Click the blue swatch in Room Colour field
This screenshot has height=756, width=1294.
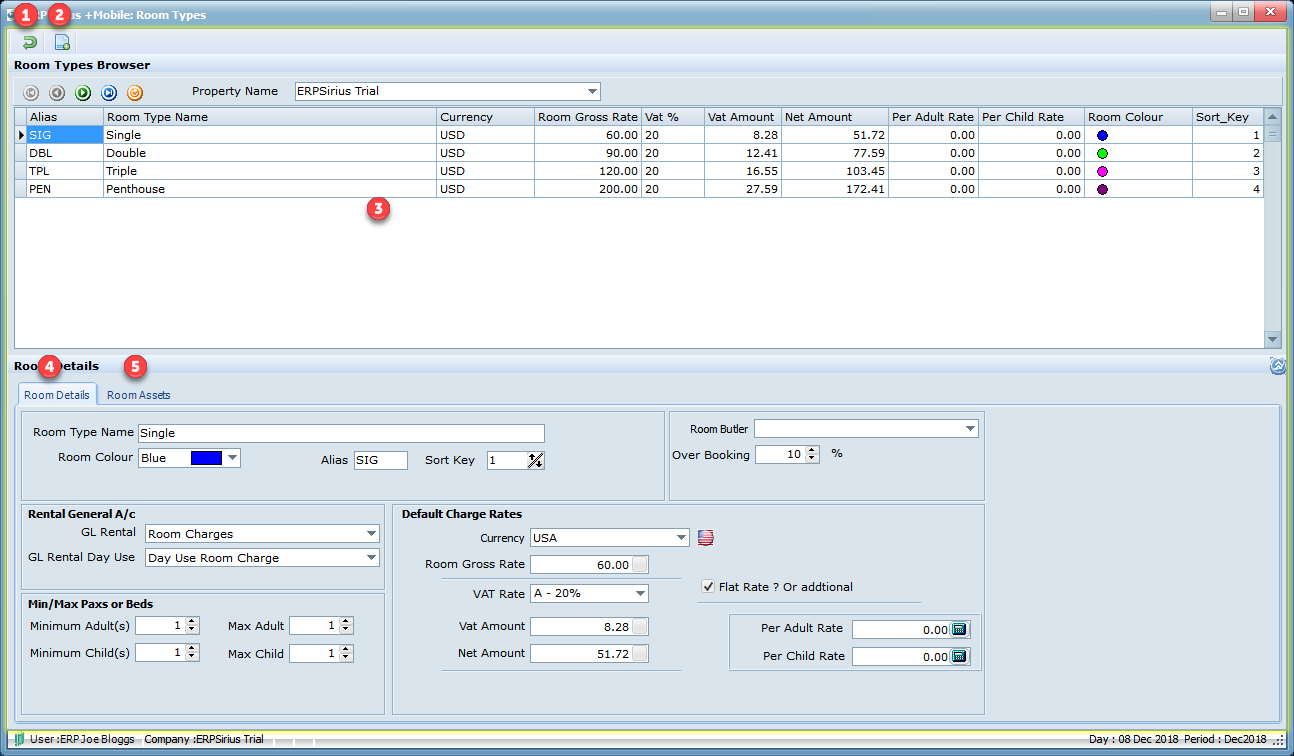tap(205, 458)
